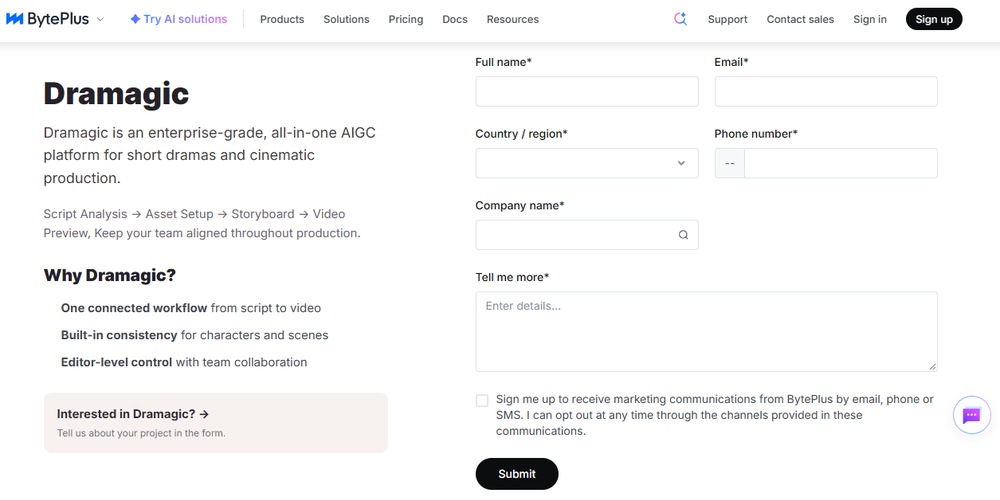
Task: Click 'Editor-level control' bullet text
Action: tap(117, 362)
